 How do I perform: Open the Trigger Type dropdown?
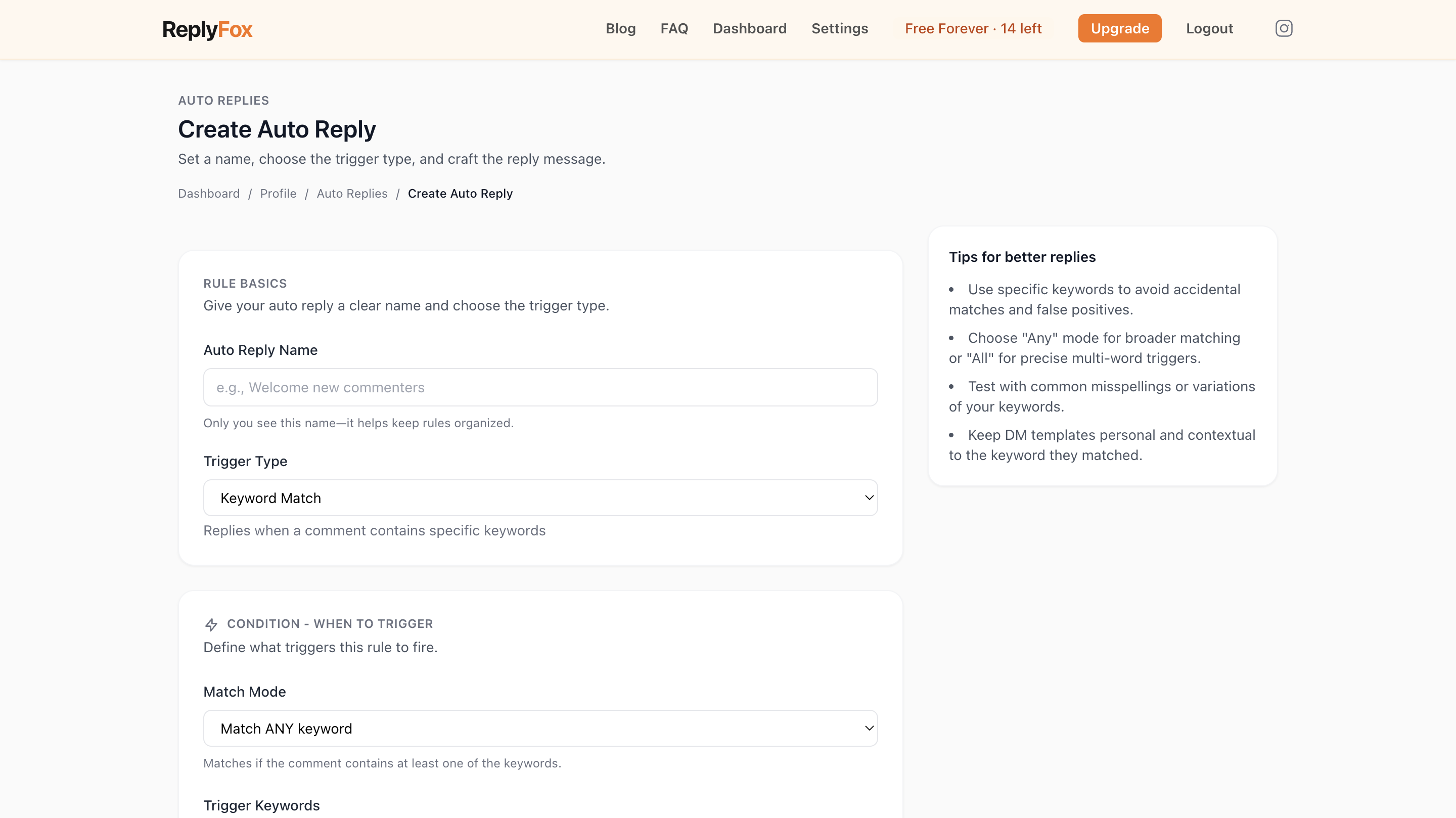[x=540, y=498]
